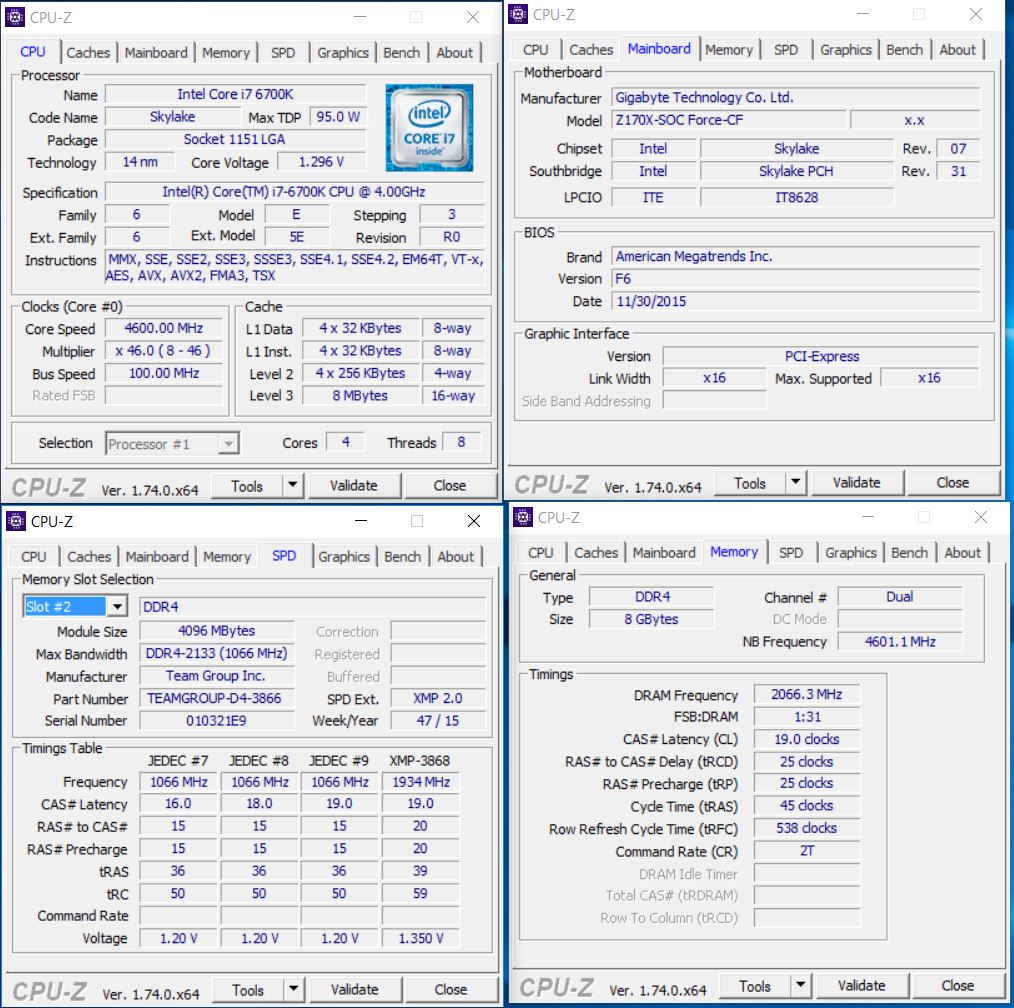
Task: Open About tab in the SPD window
Action: (456, 557)
